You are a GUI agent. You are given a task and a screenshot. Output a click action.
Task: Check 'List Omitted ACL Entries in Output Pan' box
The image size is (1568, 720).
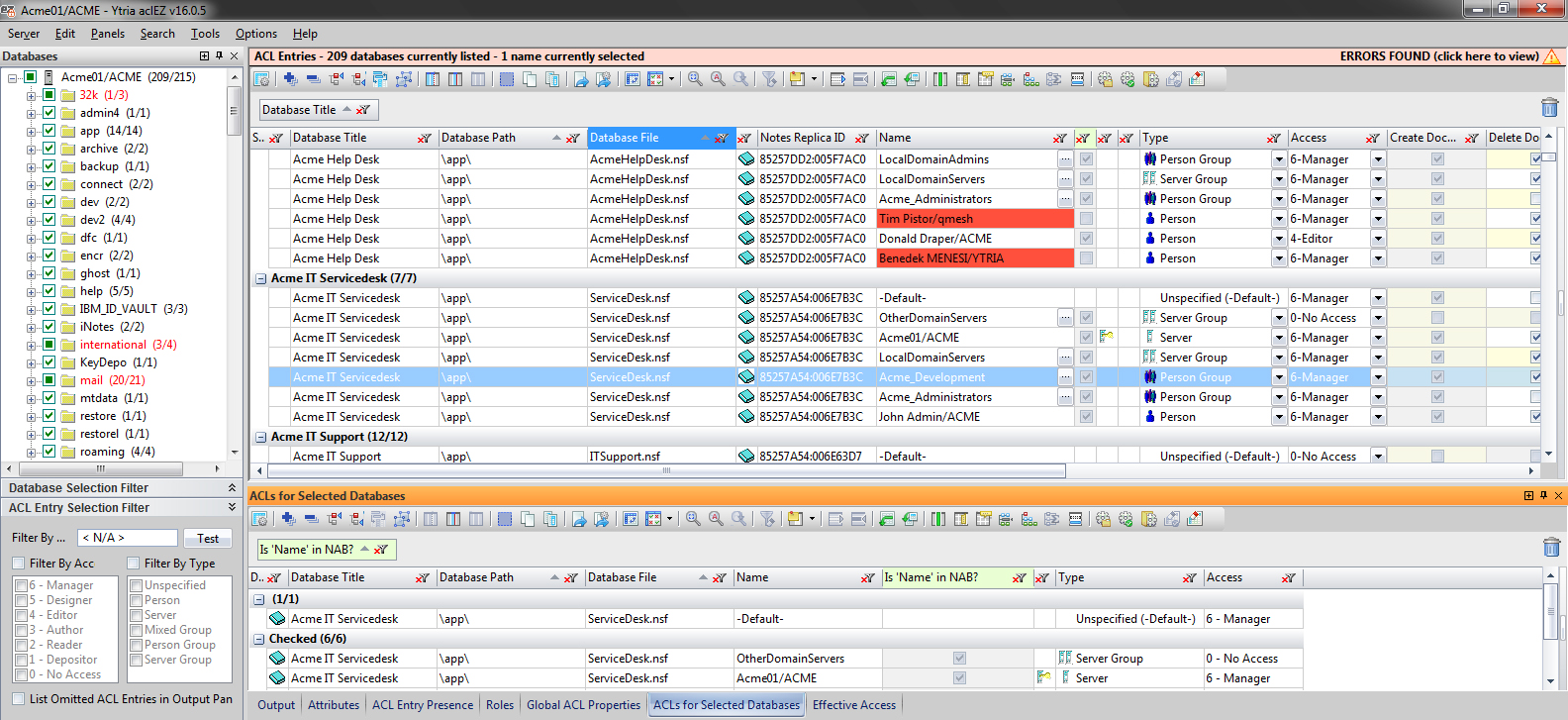pyautogui.click(x=18, y=698)
